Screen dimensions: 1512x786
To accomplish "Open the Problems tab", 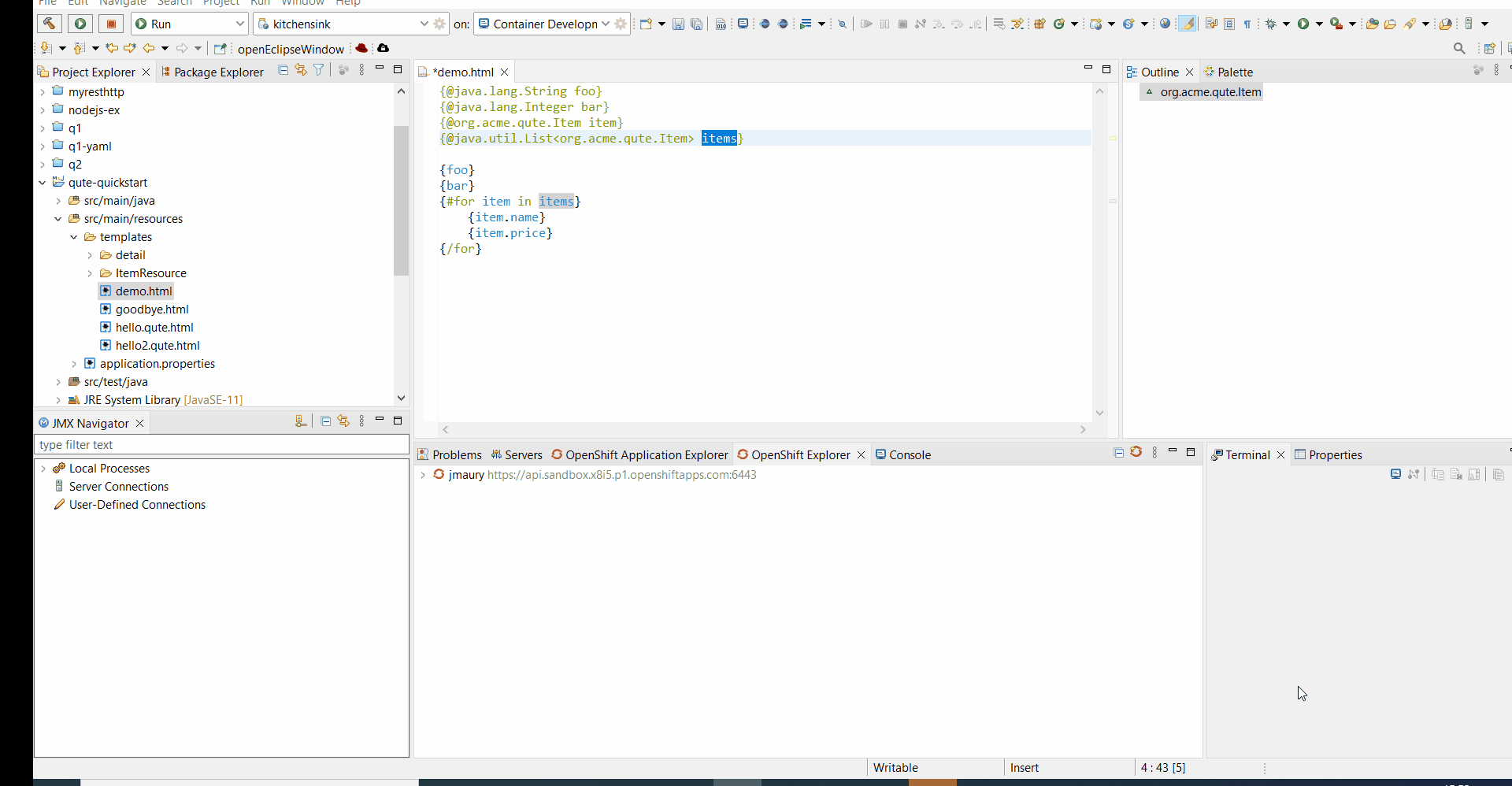I will coord(450,454).
